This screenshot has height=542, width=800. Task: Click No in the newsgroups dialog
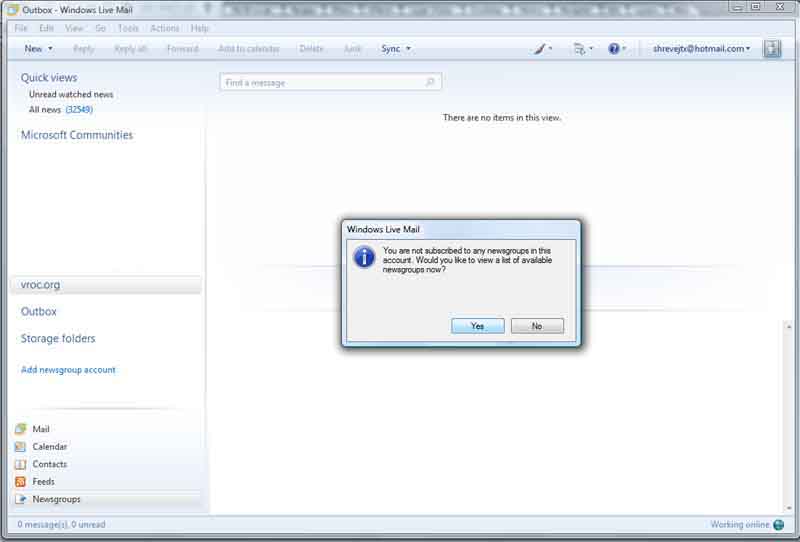click(x=537, y=326)
